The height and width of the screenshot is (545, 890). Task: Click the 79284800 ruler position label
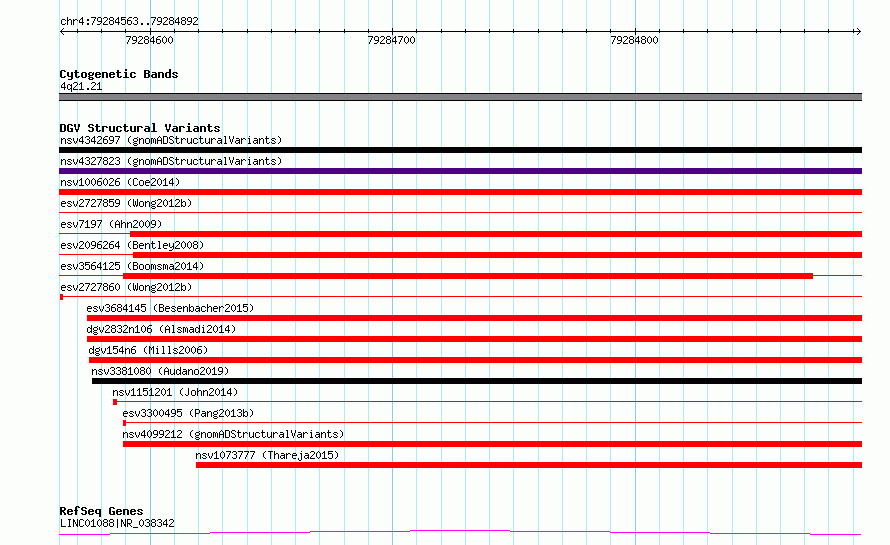(635, 40)
